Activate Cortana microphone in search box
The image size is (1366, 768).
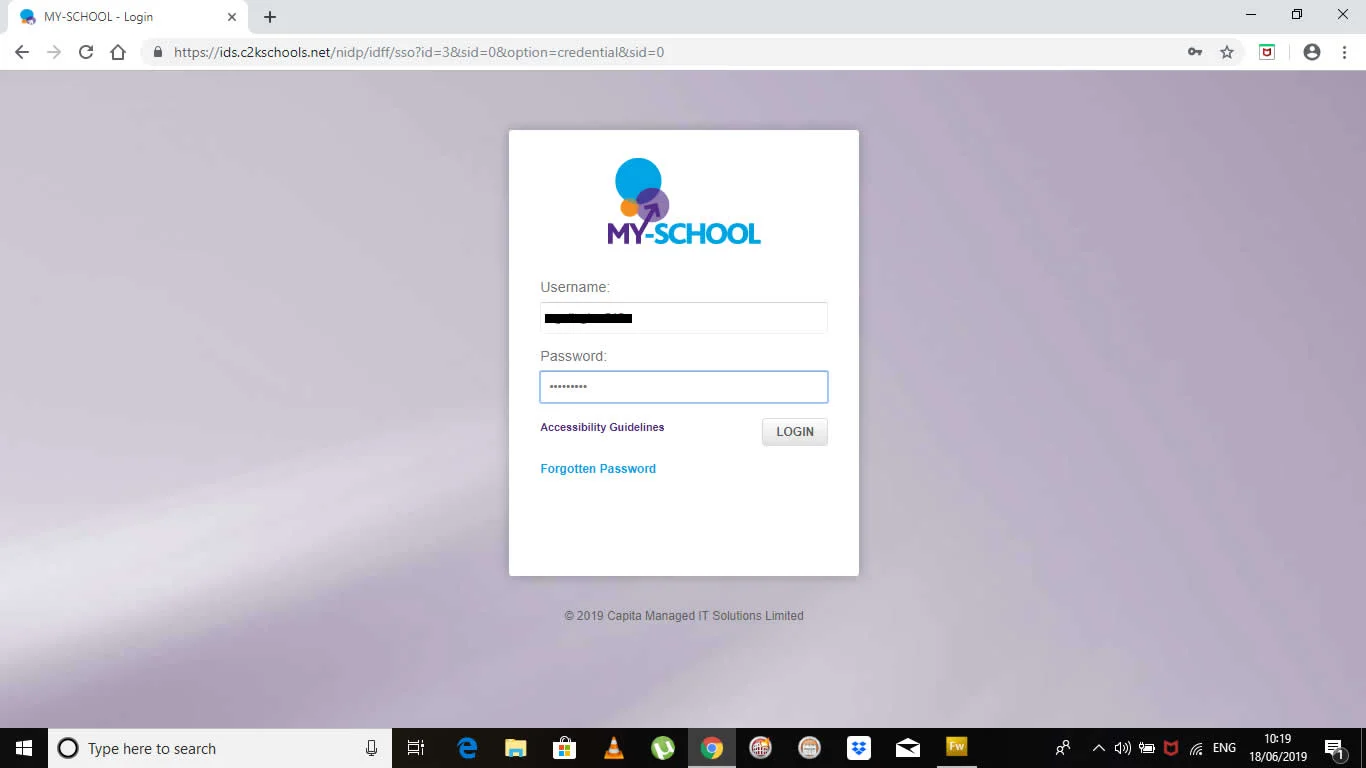point(371,748)
